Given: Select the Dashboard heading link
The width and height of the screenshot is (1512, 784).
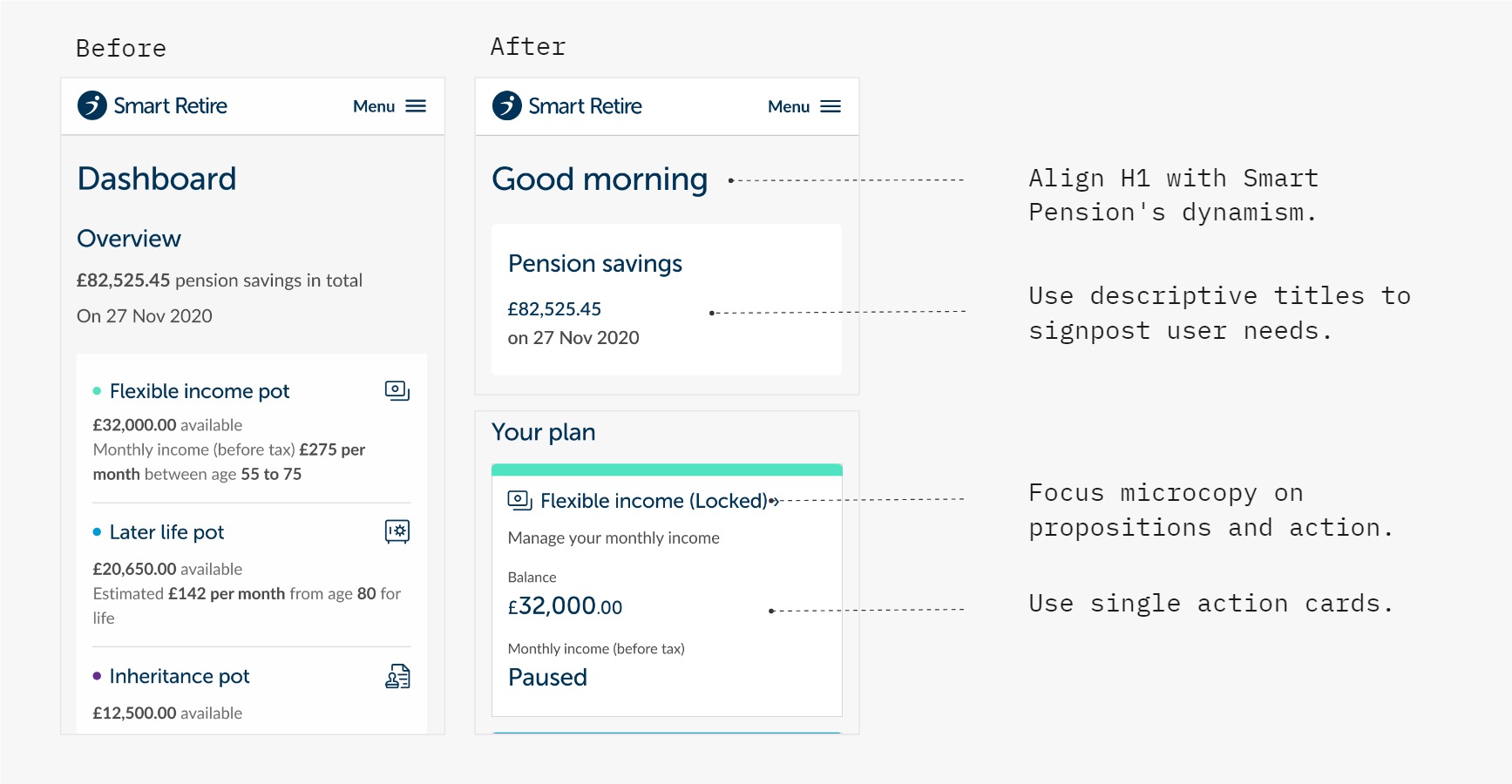Looking at the screenshot, I should pos(156,178).
